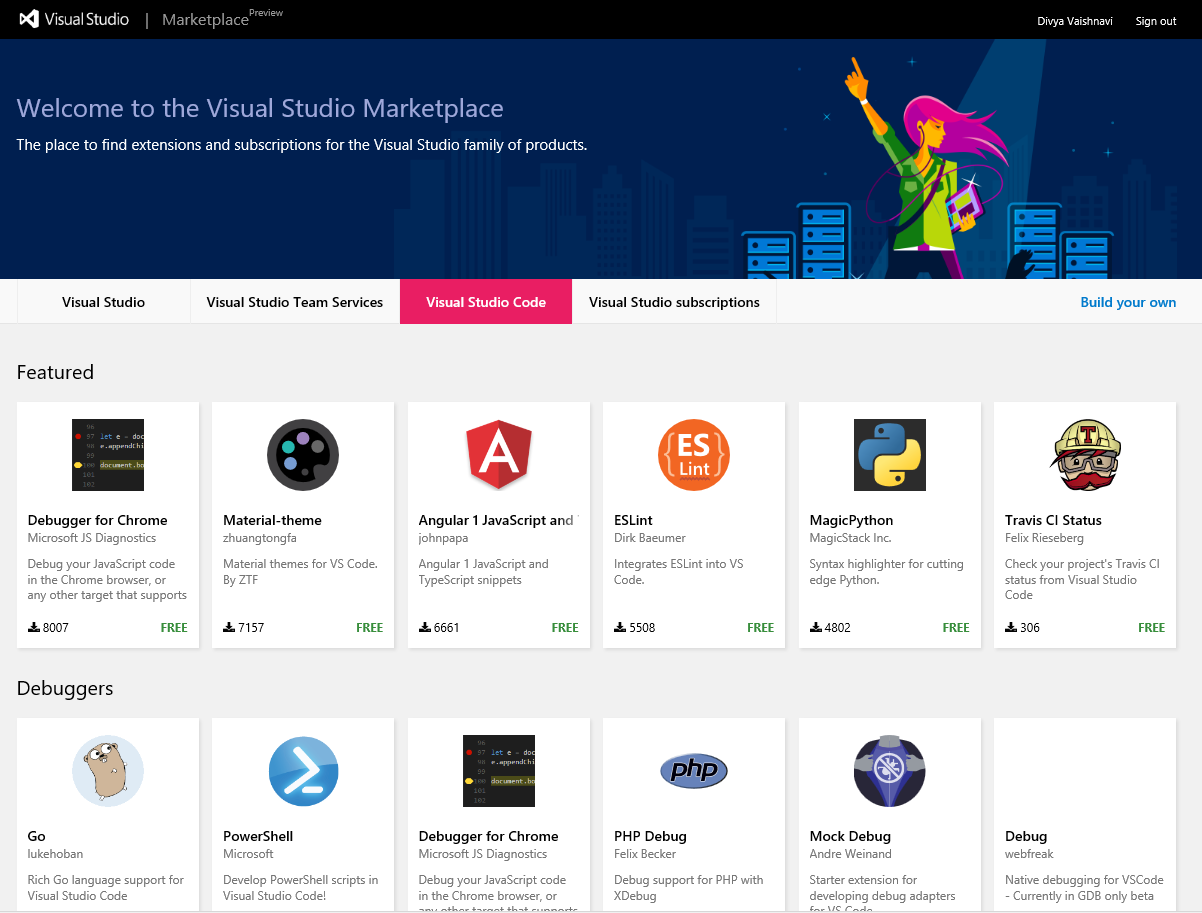
Task: Click publisher name Dirk Baeumer
Action: tap(650, 538)
